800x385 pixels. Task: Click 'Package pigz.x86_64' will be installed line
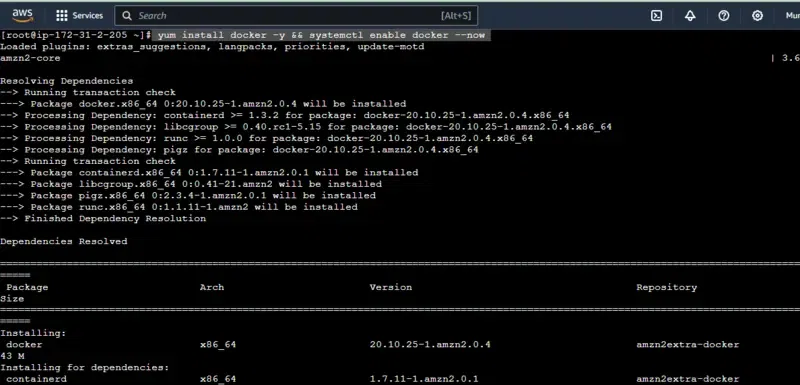coord(188,196)
